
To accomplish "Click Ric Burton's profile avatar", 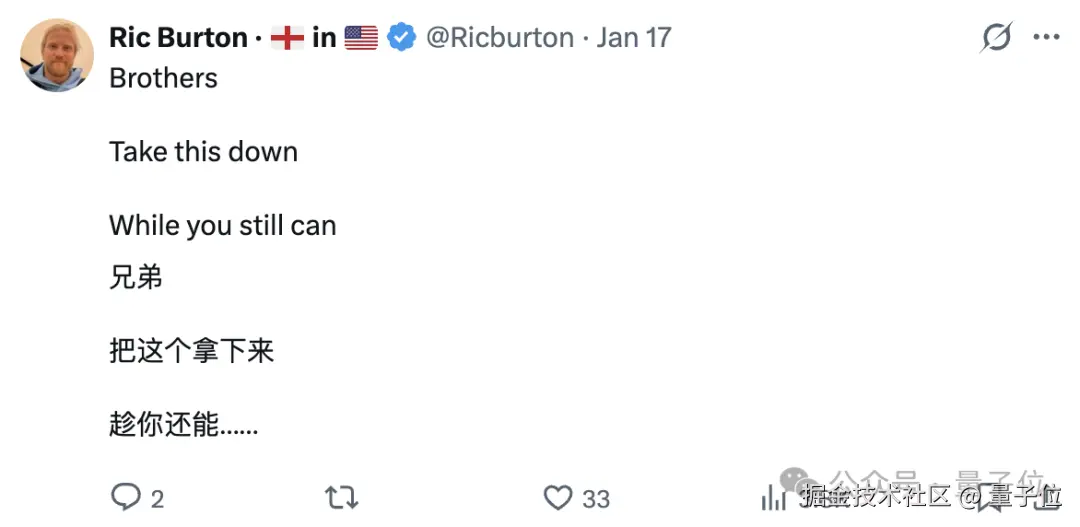I will [x=56, y=56].
